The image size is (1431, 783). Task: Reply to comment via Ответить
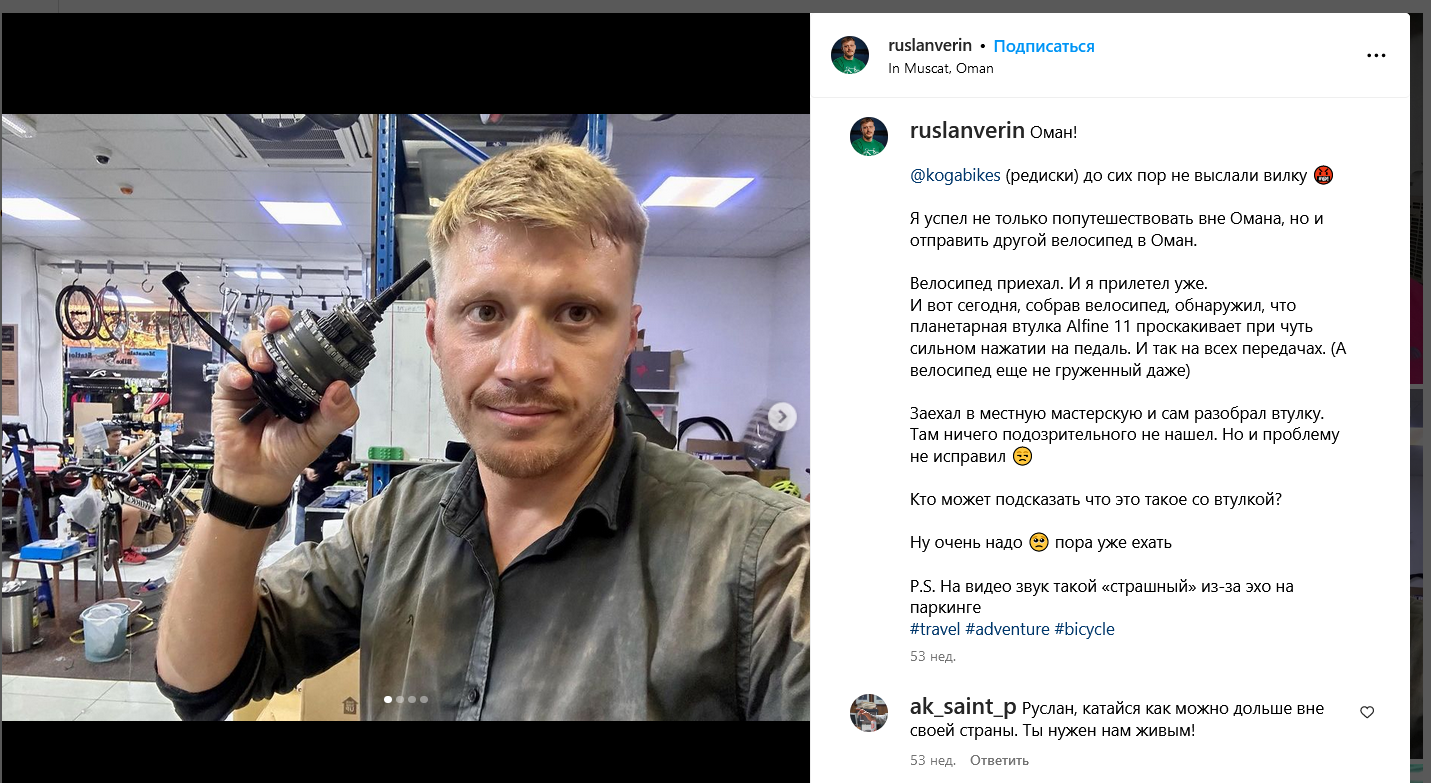pyautogui.click(x=999, y=760)
